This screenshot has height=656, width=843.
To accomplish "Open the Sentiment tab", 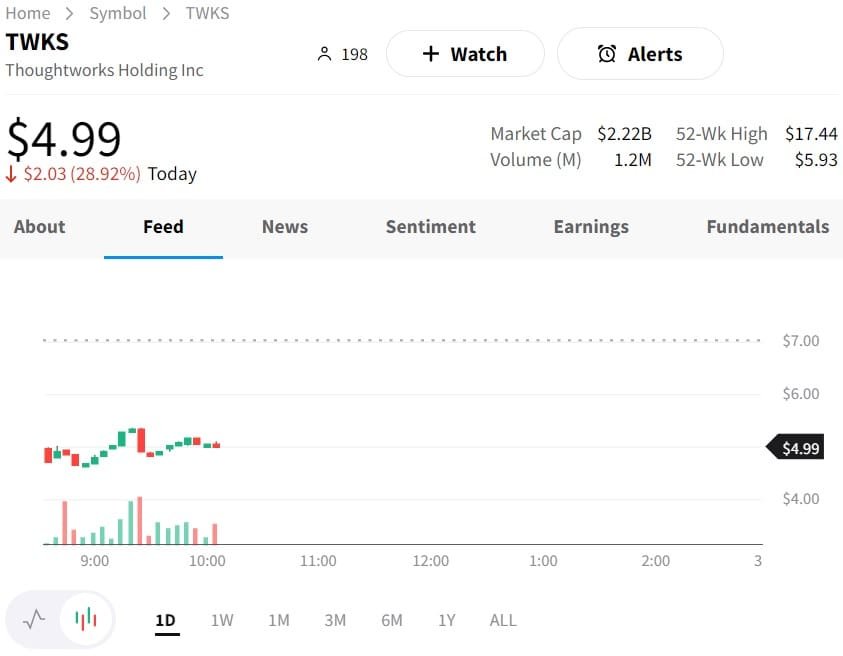I will click(431, 227).
